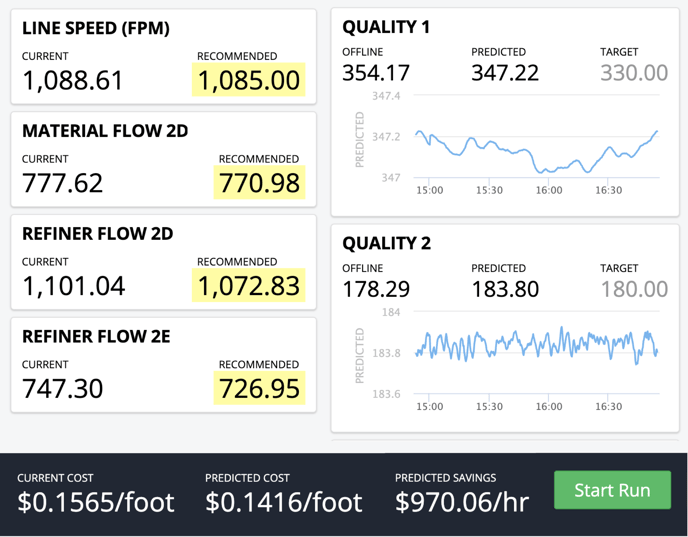Click Refiner Flow 2E current value 747.30
The height and width of the screenshot is (537, 688).
pyautogui.click(x=62, y=388)
